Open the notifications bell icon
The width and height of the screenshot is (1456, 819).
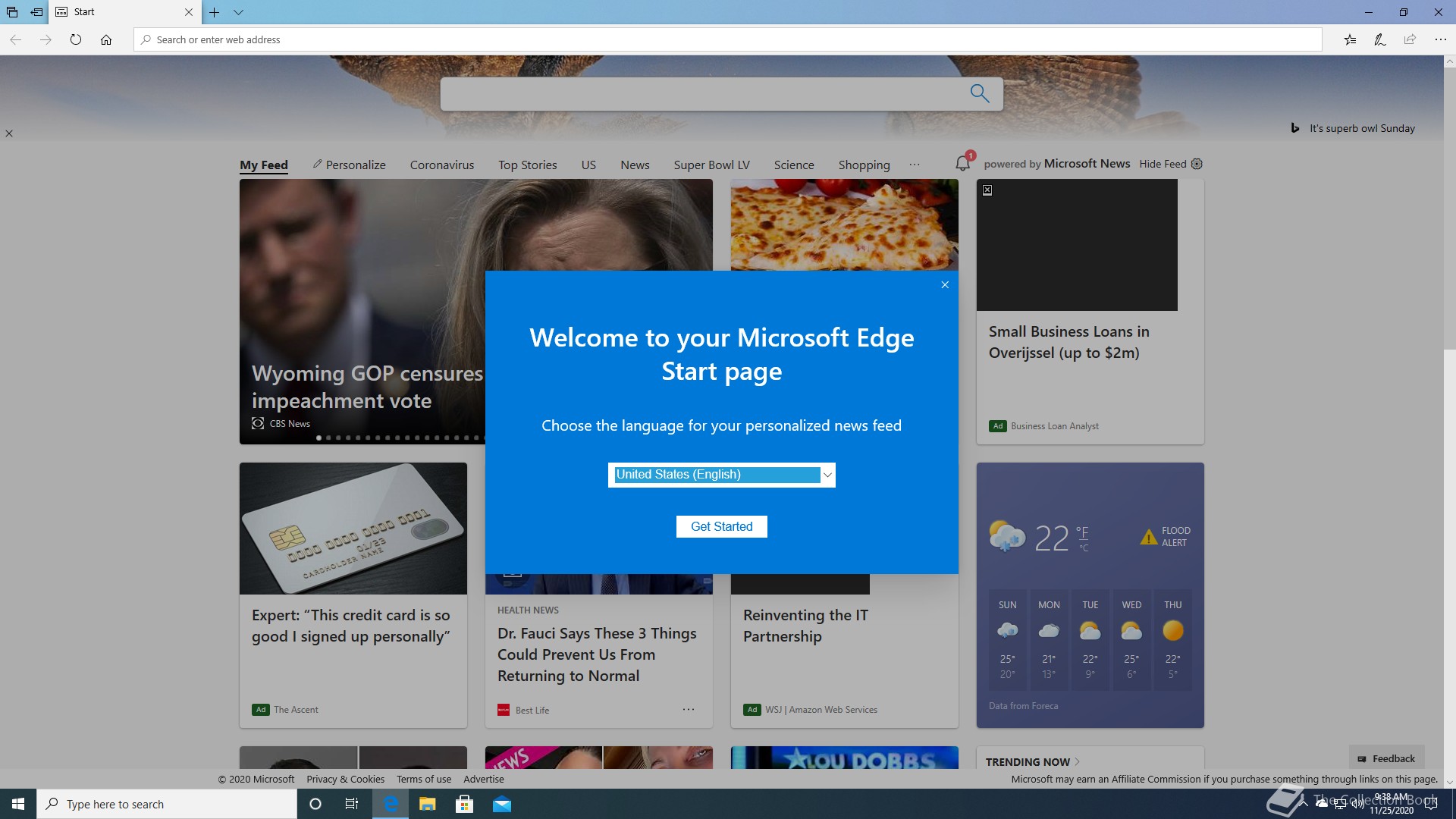[963, 162]
